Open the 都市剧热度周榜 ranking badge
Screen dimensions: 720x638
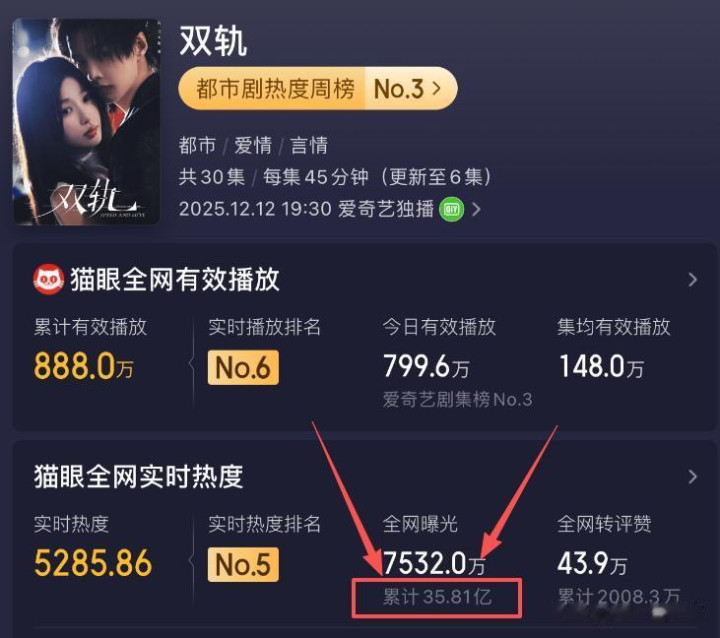coord(318,89)
